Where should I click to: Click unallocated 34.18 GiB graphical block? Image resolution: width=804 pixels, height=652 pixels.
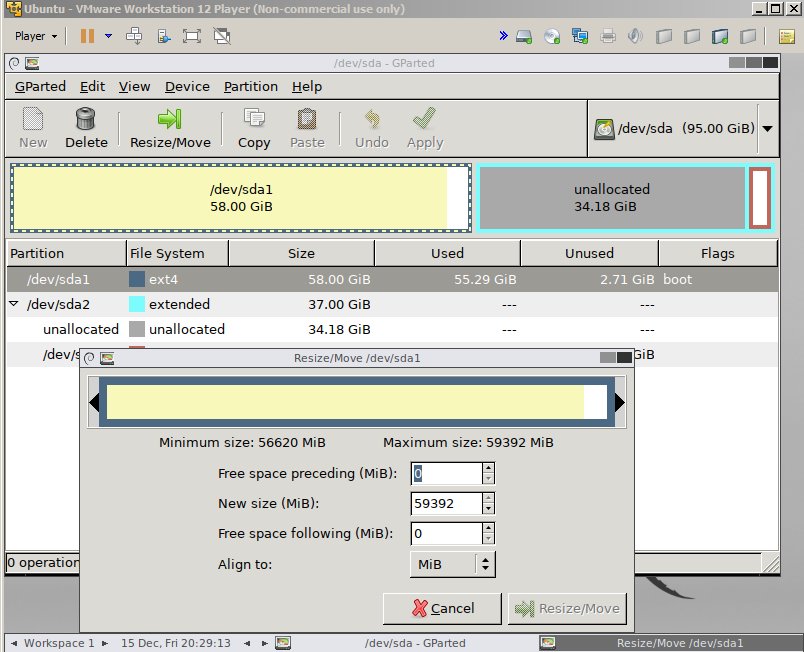pyautogui.click(x=612, y=198)
